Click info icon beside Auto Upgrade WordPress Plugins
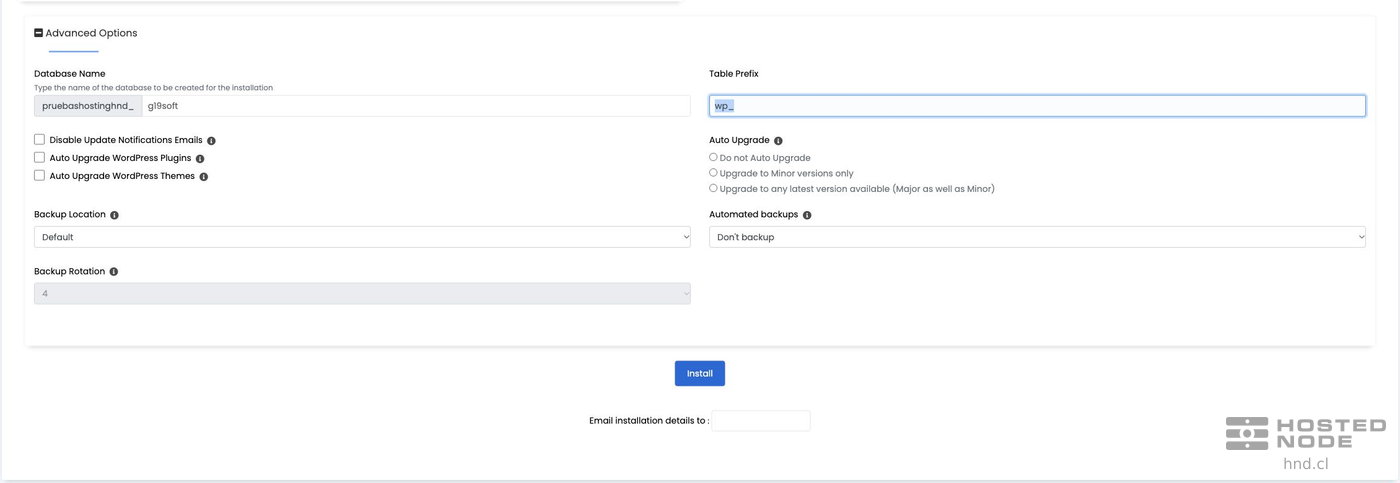Screen dimensions: 1400x483 point(200,159)
